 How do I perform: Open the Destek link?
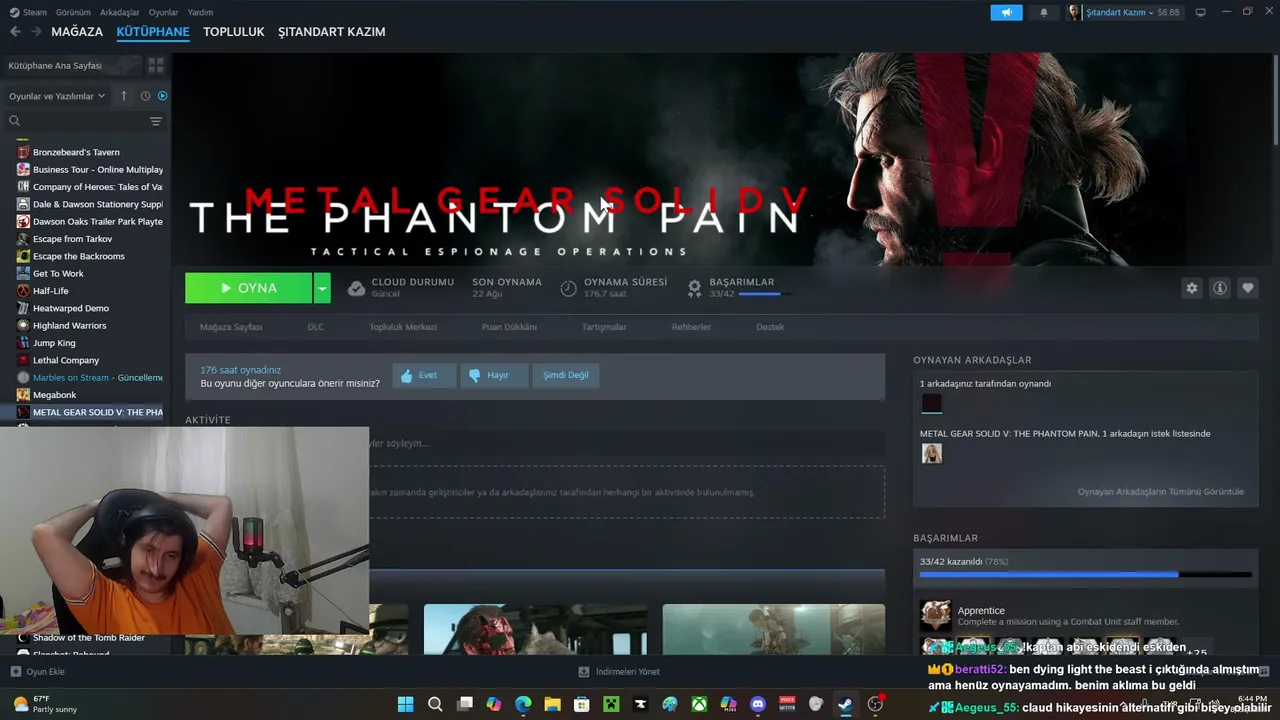click(770, 327)
